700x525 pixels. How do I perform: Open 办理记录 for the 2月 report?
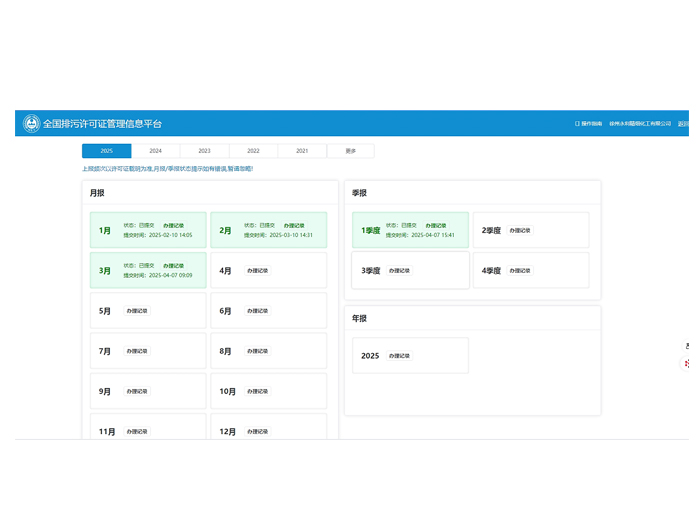point(294,226)
